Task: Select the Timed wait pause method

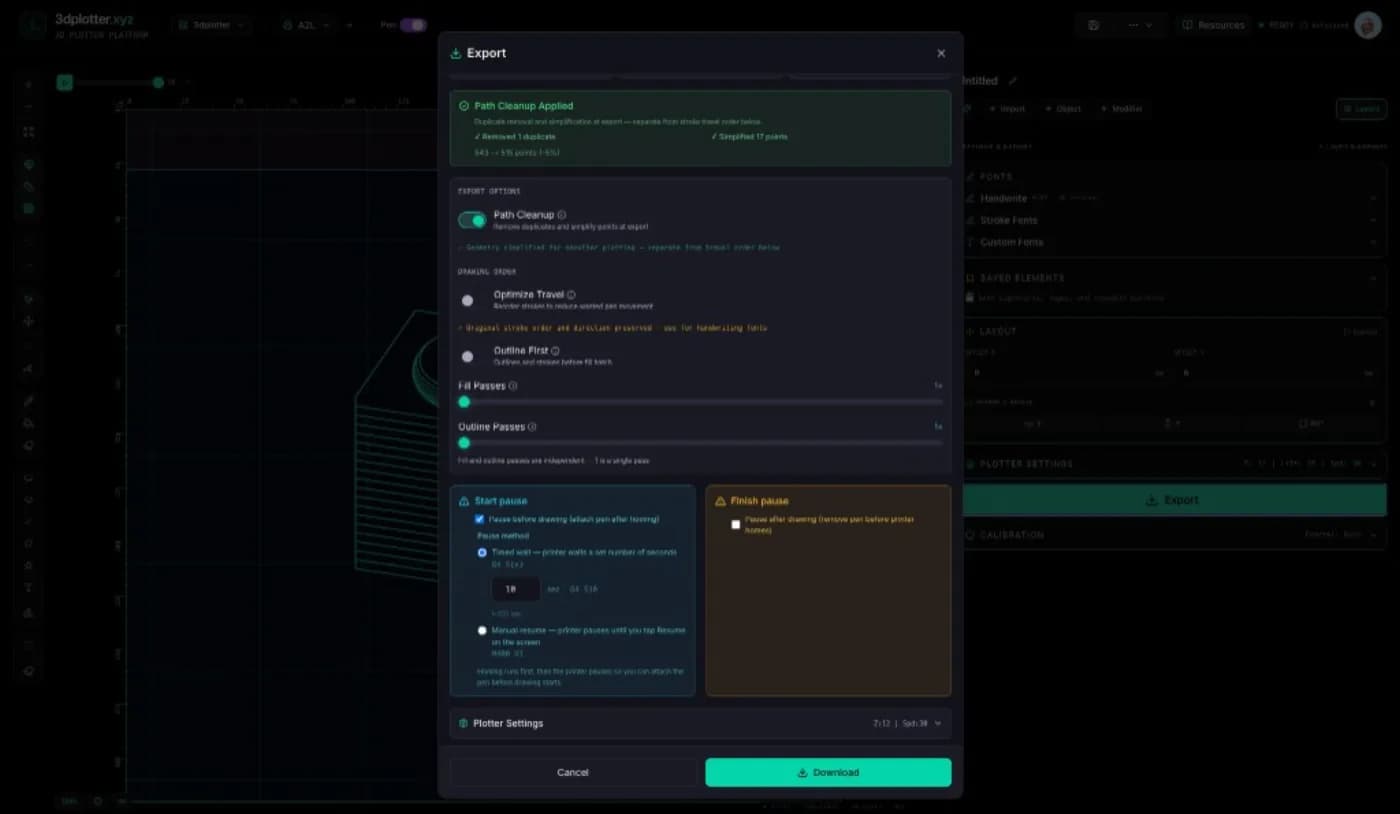Action: (482, 552)
